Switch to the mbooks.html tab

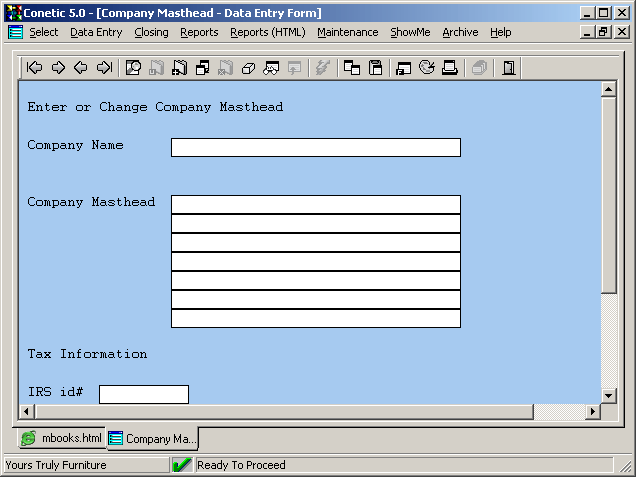click(x=62, y=438)
